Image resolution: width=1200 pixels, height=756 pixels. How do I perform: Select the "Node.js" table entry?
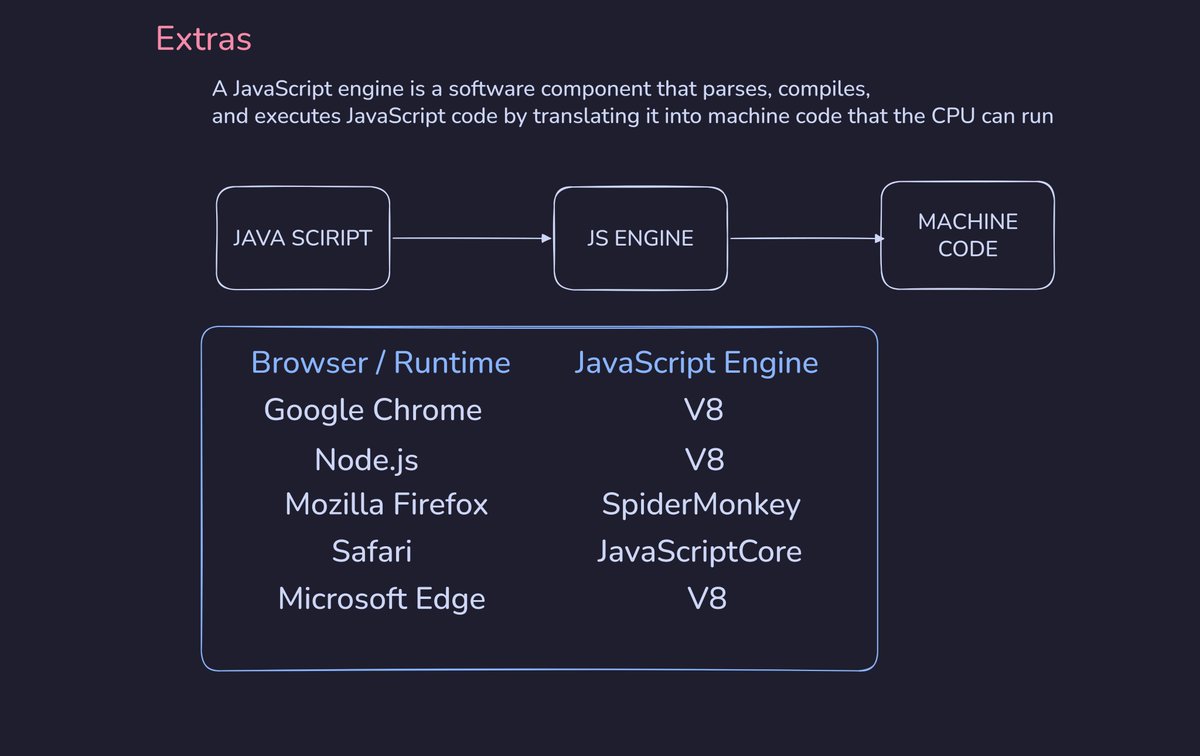pyautogui.click(x=366, y=460)
